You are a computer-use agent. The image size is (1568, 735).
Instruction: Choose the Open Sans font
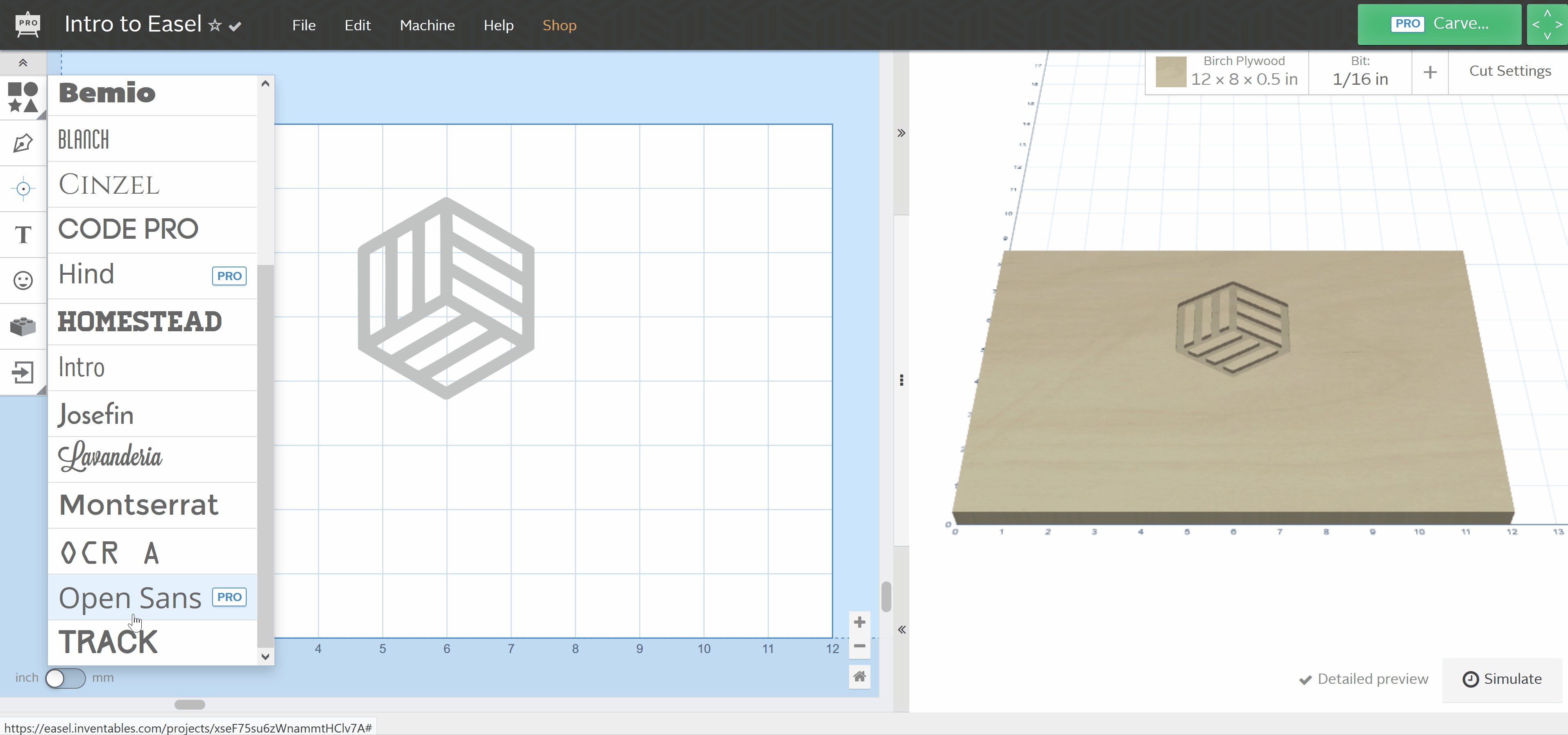[x=130, y=598]
